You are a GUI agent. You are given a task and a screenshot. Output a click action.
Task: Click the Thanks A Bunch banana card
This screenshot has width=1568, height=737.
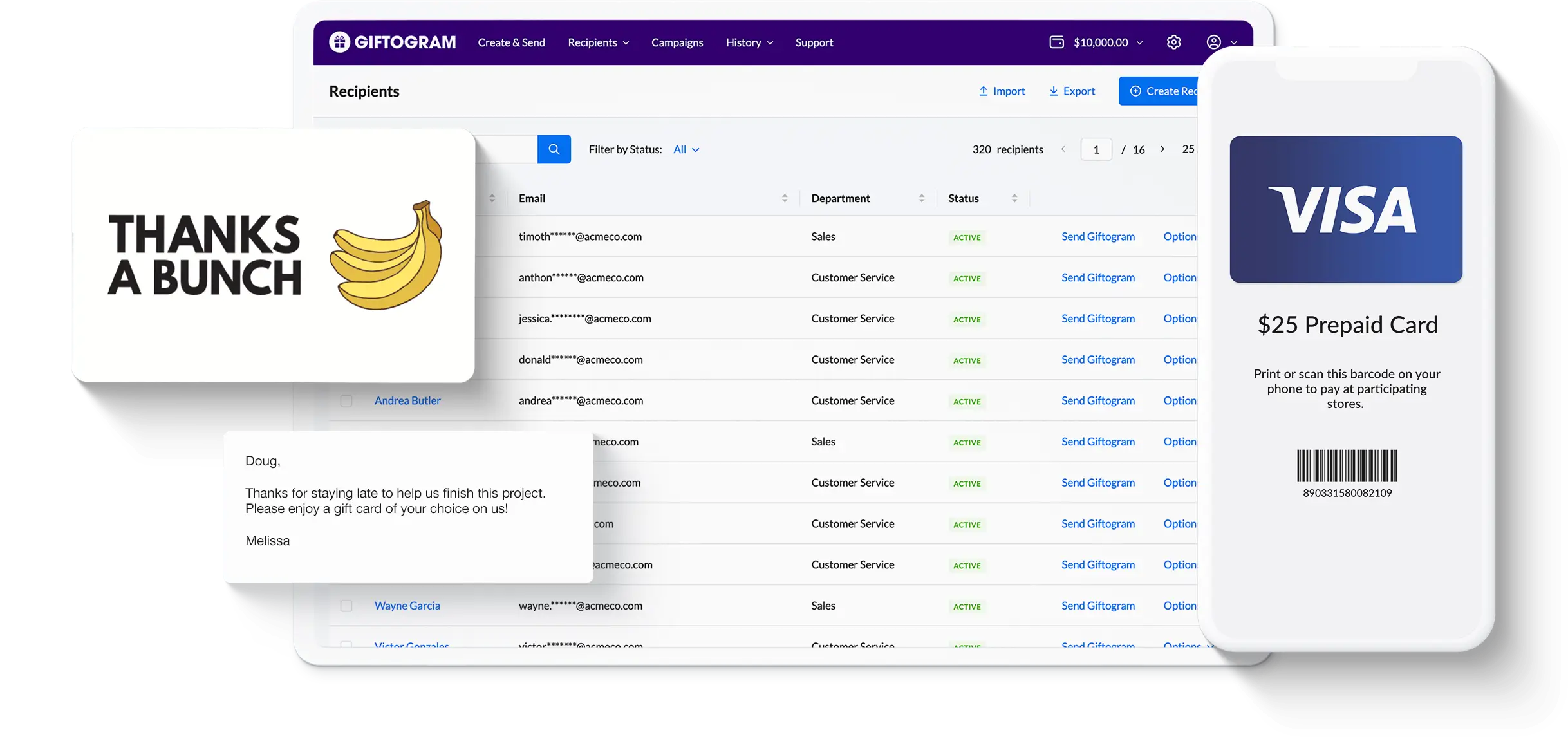pos(274,256)
